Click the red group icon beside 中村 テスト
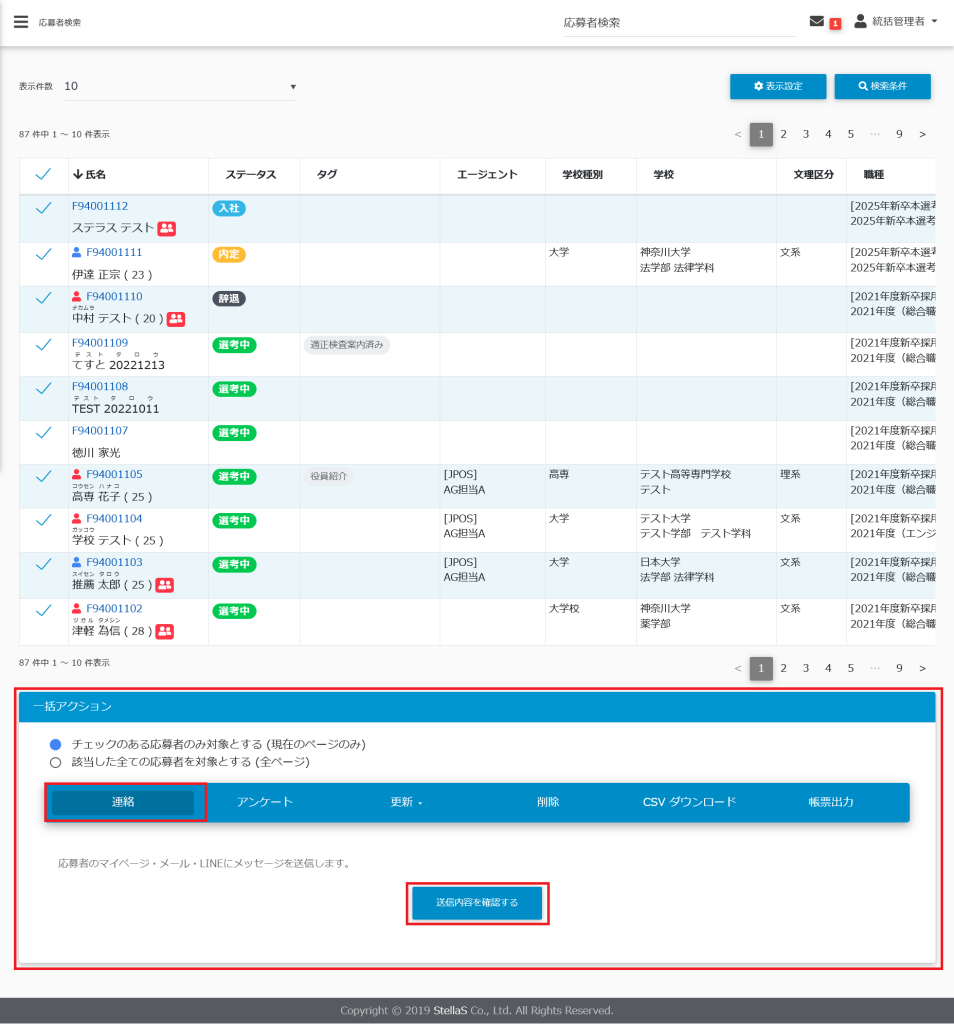 176,319
